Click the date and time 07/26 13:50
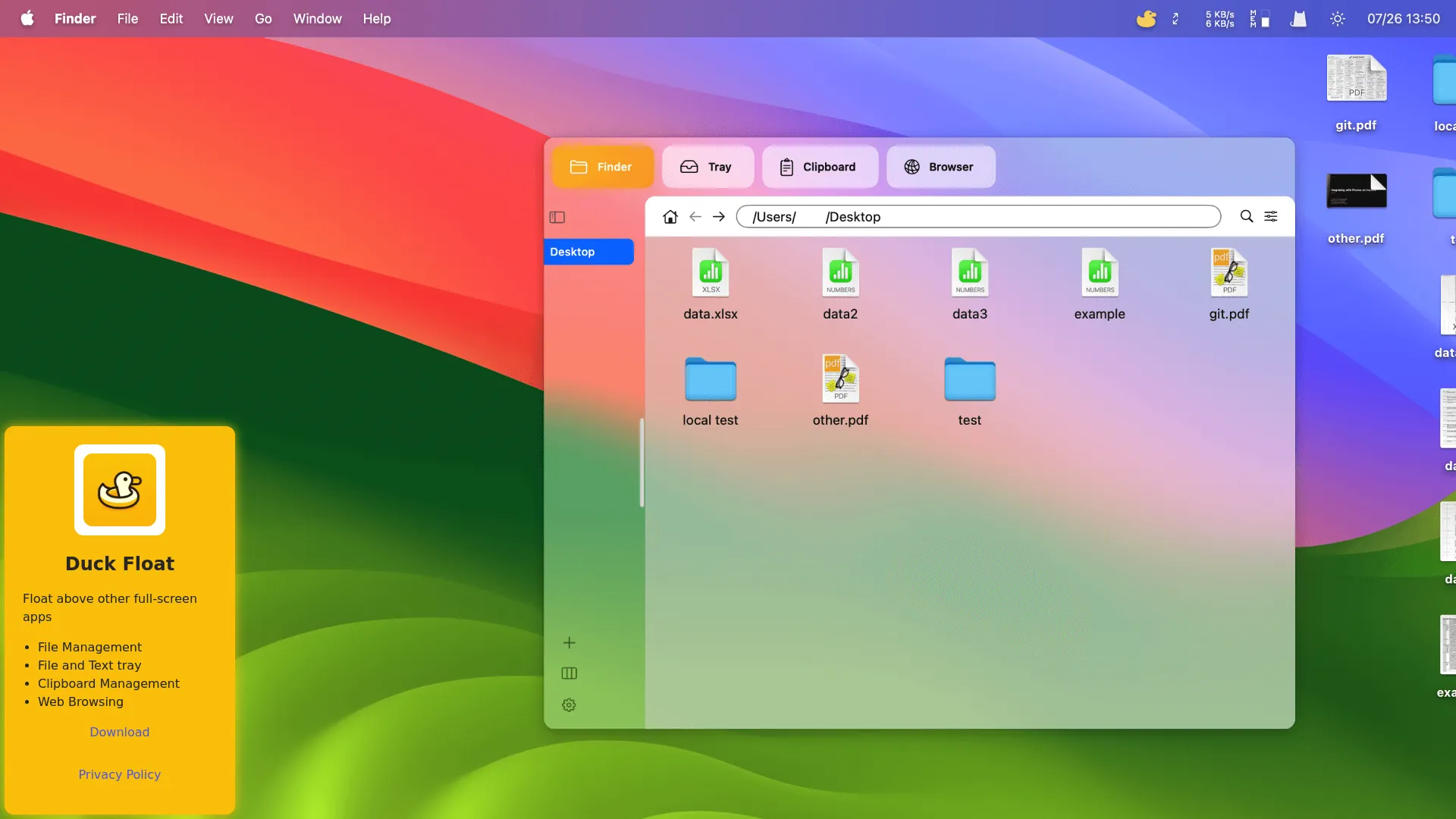Image resolution: width=1456 pixels, height=819 pixels. 1404,18
